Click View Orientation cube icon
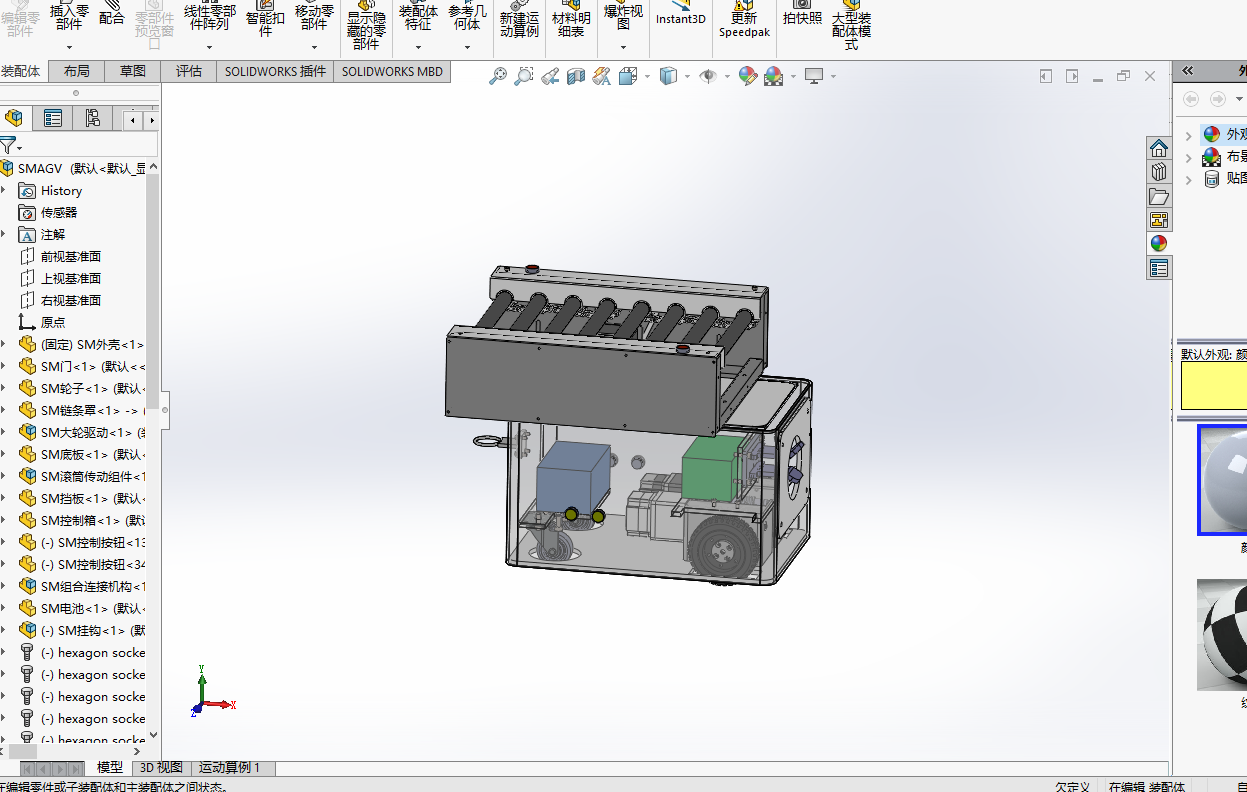 click(628, 76)
